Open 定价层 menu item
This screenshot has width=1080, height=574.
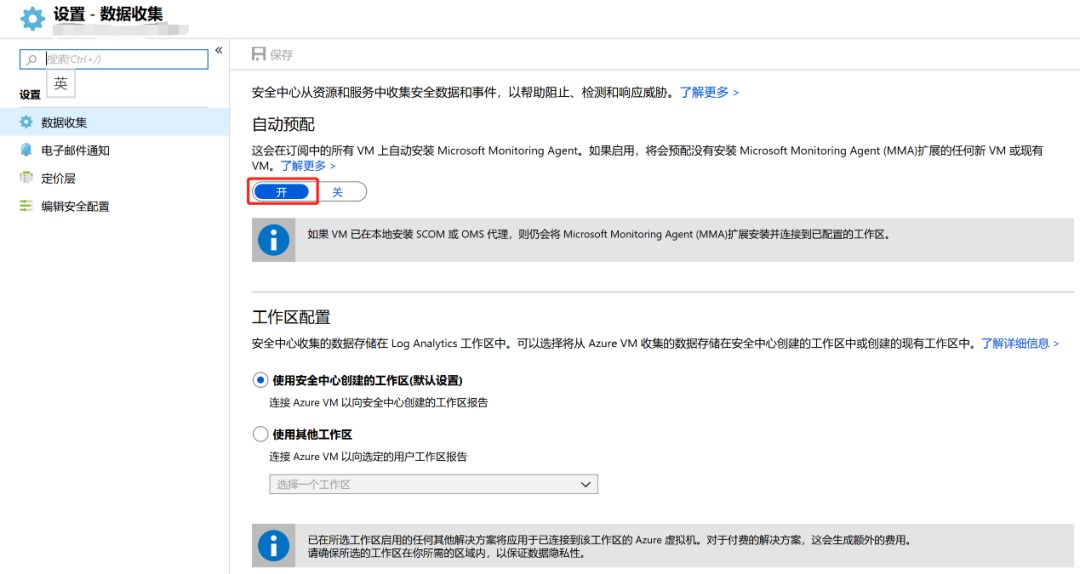[x=58, y=178]
